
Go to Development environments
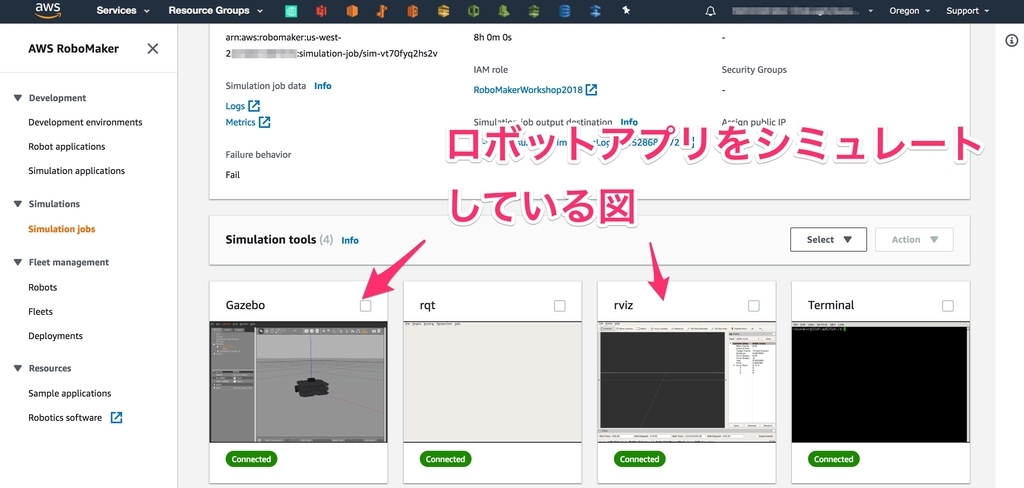click(85, 122)
